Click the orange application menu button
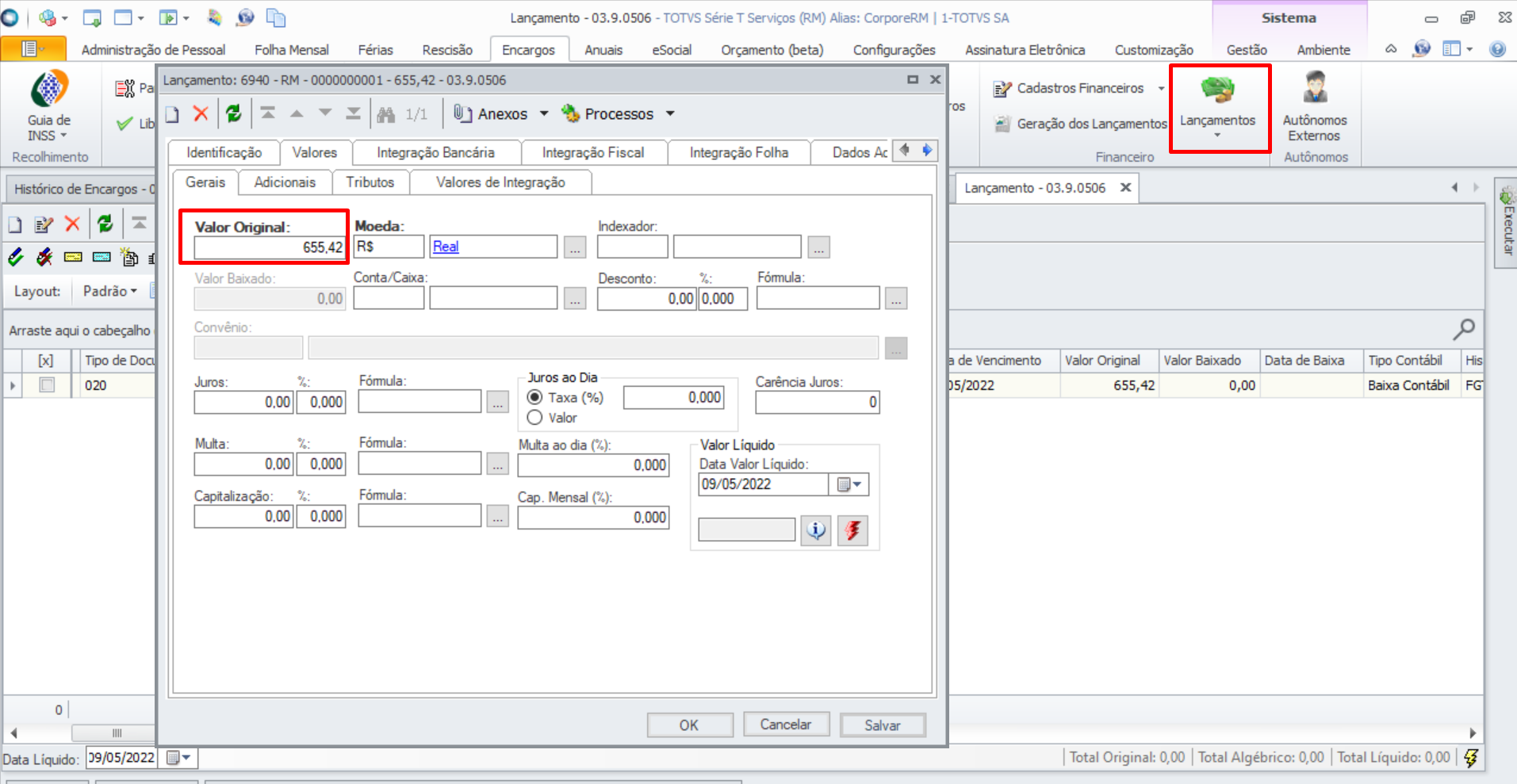 click(x=33, y=49)
